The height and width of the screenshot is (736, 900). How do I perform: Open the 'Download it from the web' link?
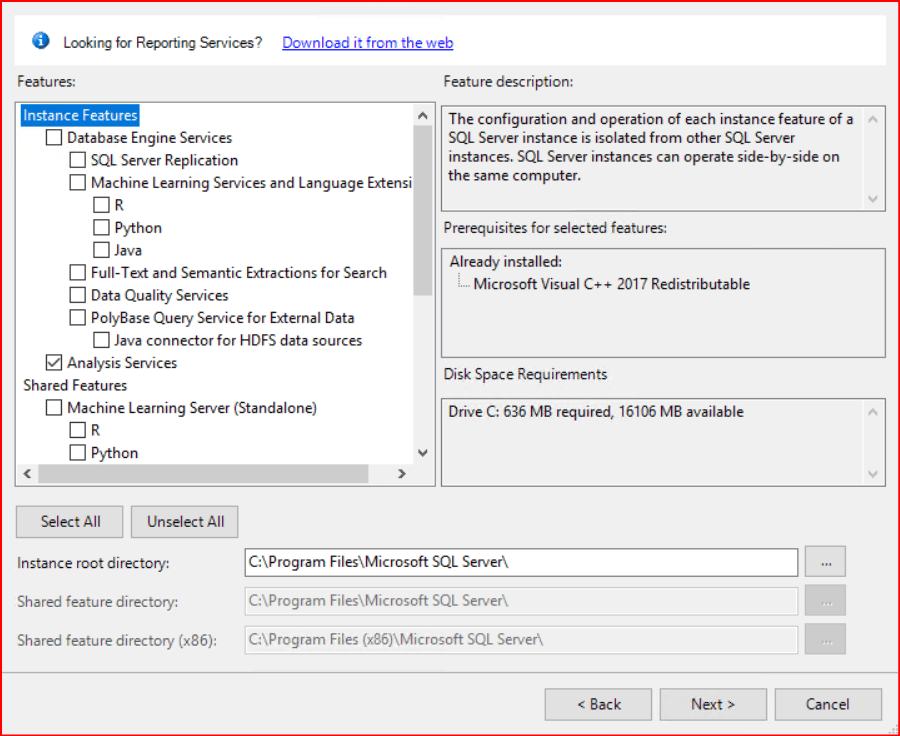click(x=367, y=42)
